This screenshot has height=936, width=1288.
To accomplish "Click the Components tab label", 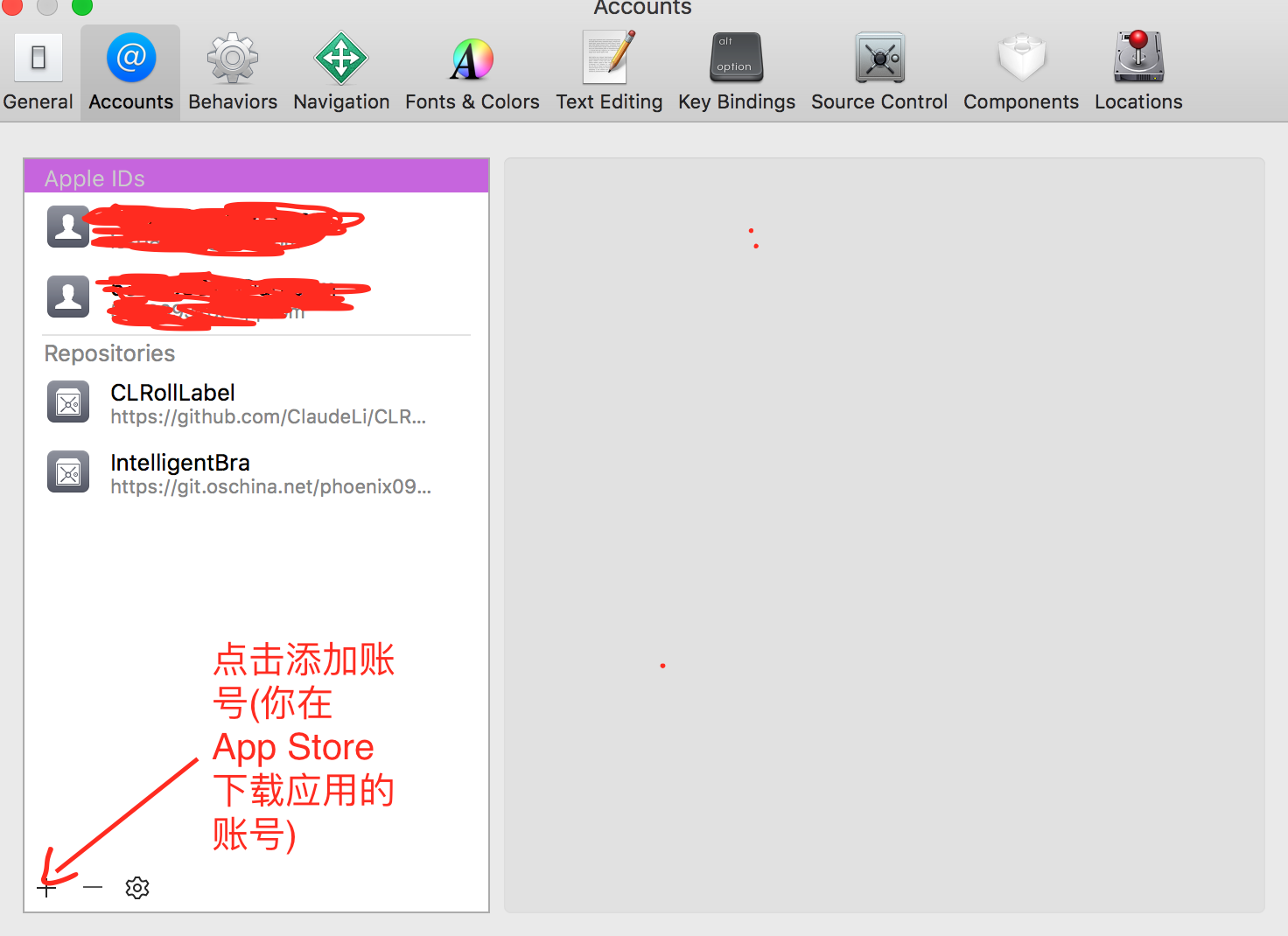I will click(1021, 102).
